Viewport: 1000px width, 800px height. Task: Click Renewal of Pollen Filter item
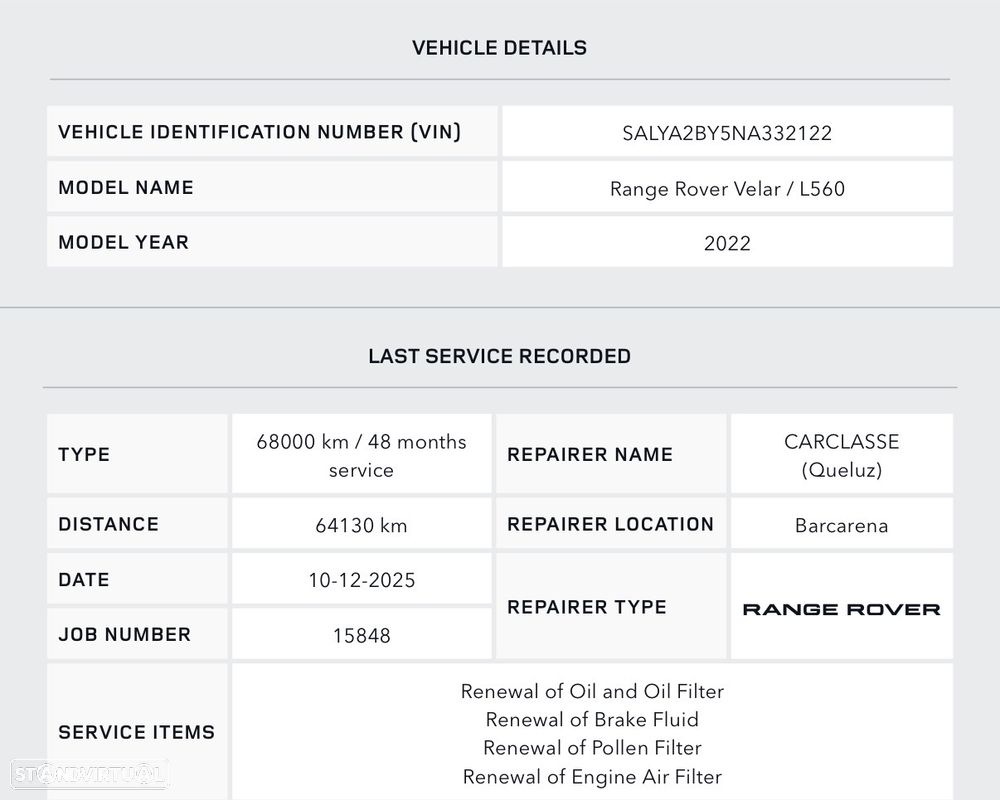[592, 747]
